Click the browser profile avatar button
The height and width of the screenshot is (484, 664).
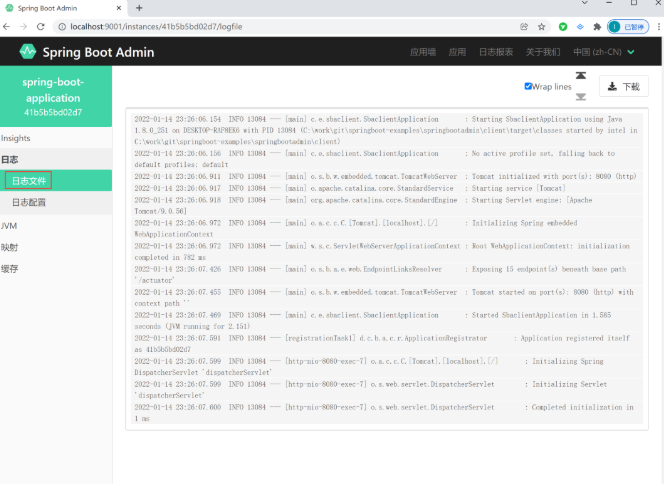(x=628, y=27)
